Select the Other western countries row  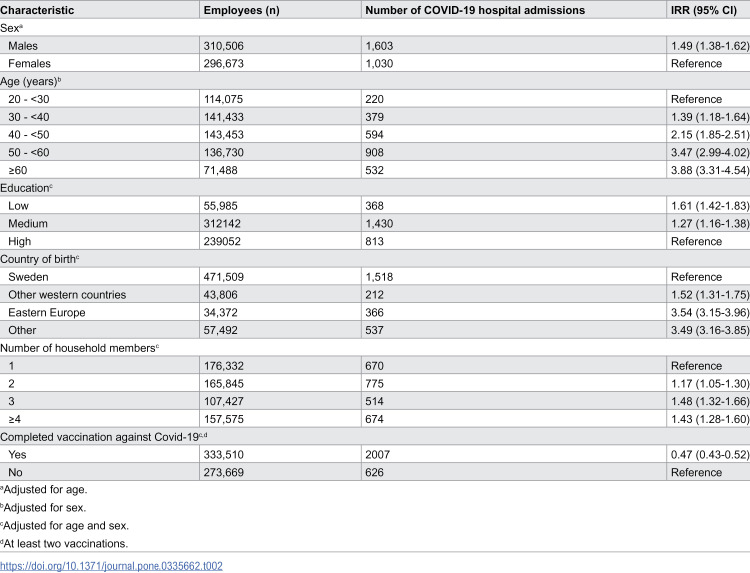(375, 294)
